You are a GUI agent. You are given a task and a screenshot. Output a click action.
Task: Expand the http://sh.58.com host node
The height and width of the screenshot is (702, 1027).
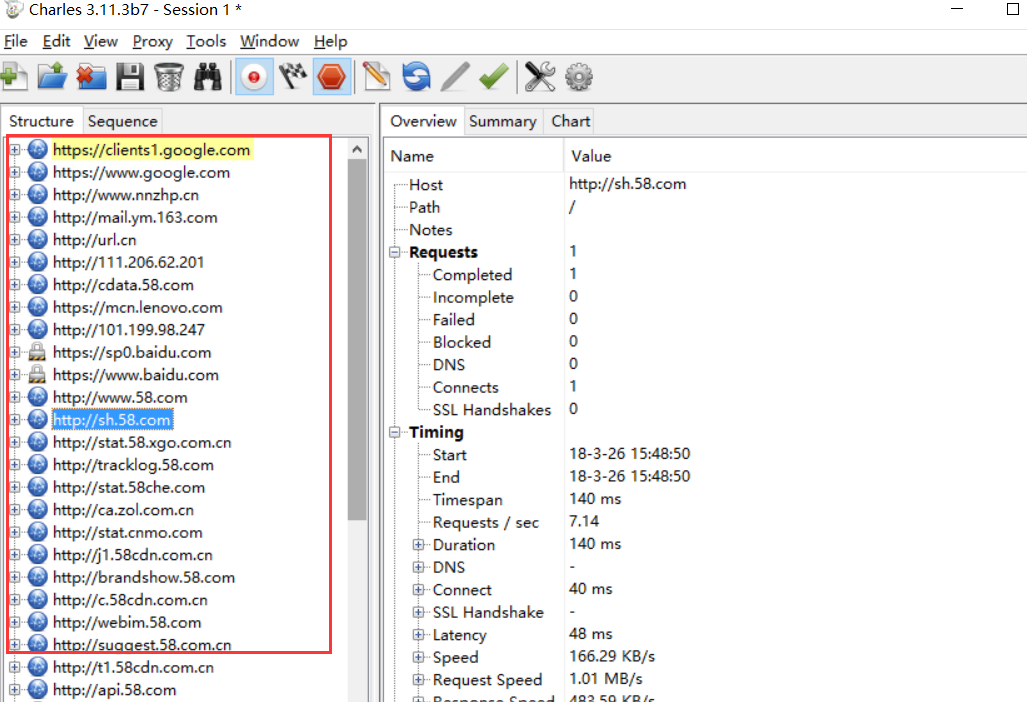(x=14, y=420)
